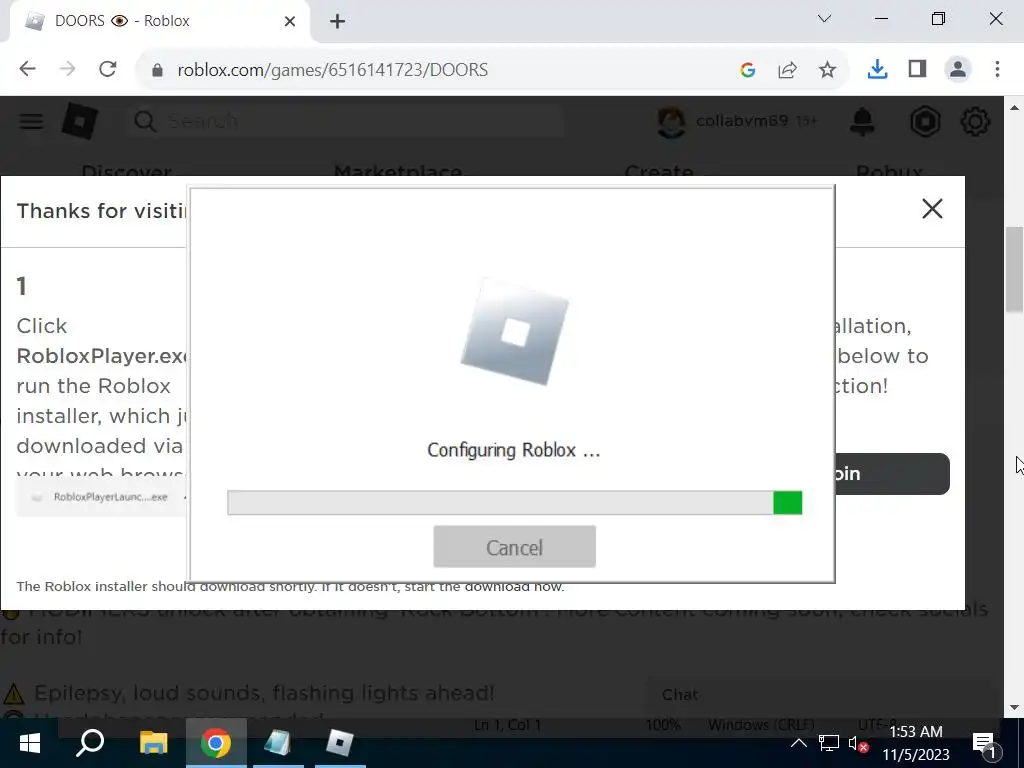This screenshot has height=768, width=1024.
Task: Open the Discover tab on Roblox
Action: (127, 170)
